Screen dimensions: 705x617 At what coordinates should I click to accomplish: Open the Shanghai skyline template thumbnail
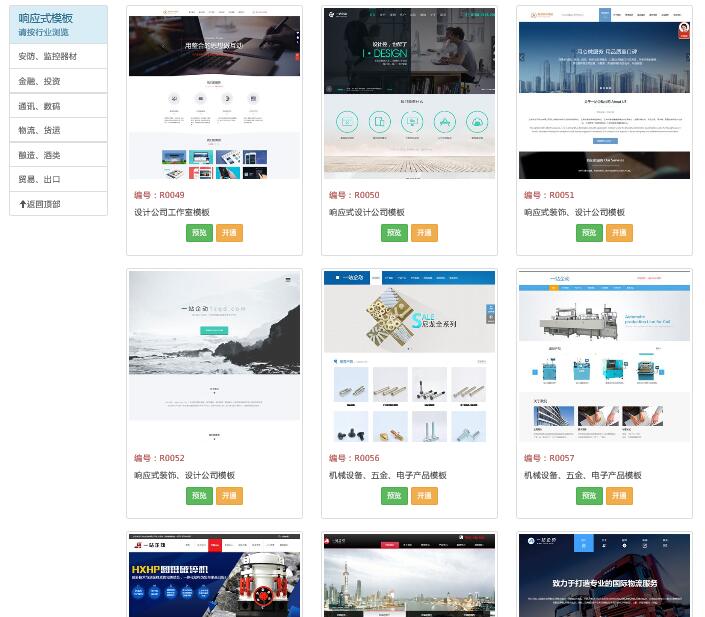coord(410,575)
